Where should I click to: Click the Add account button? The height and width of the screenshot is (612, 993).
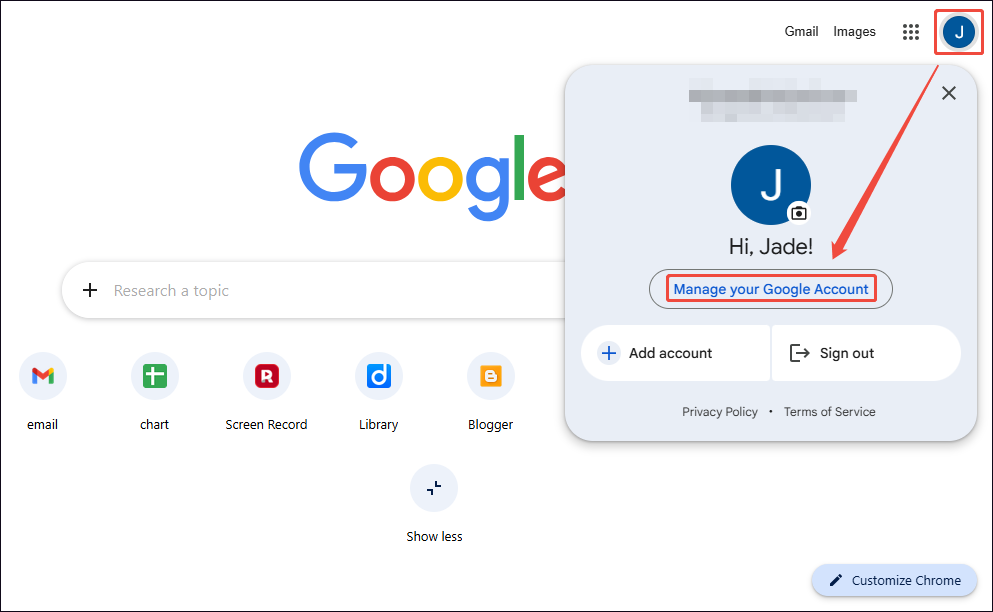point(675,353)
